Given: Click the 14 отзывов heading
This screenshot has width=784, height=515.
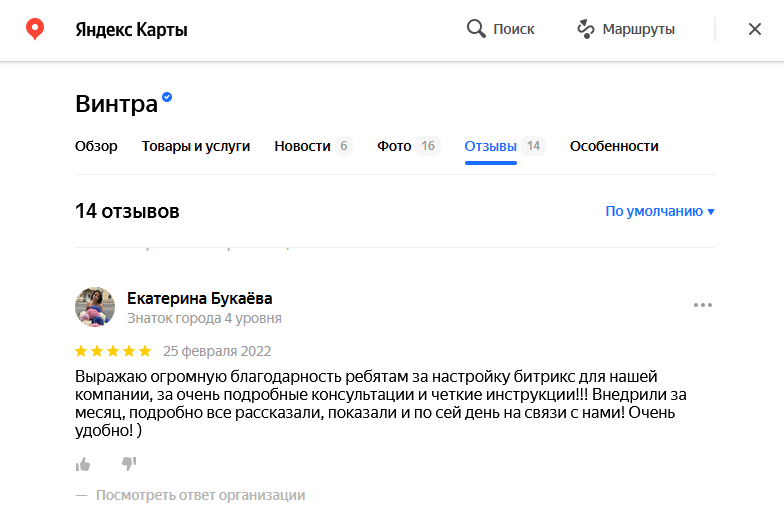Looking at the screenshot, I should click(x=127, y=212).
